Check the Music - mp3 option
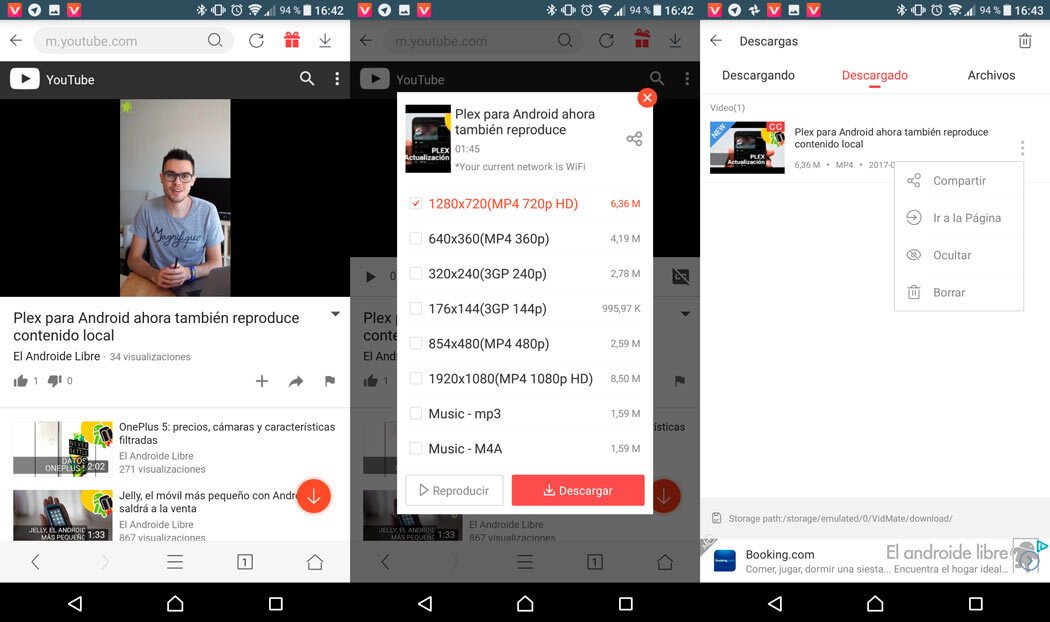 (416, 414)
